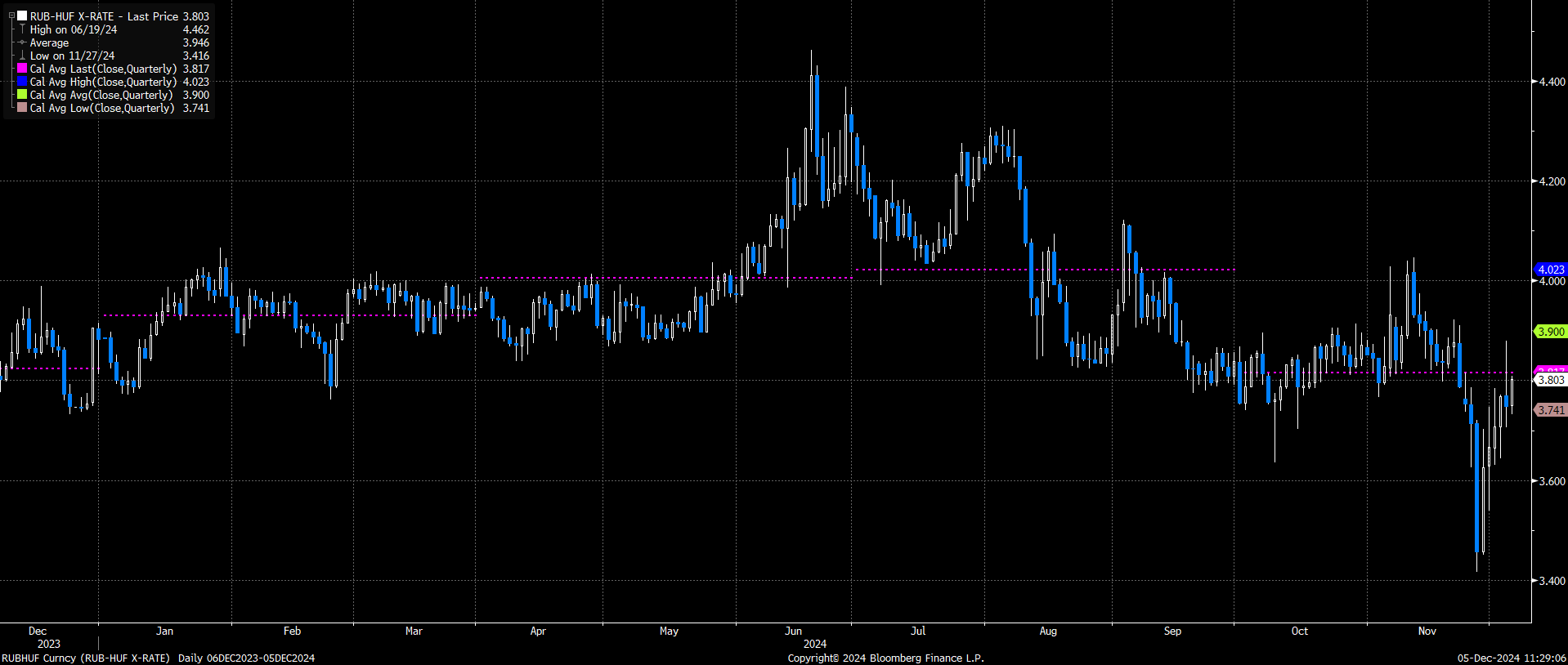The image size is (1568, 665).
Task: Click the Mar month label on time axis
Action: coord(414,631)
